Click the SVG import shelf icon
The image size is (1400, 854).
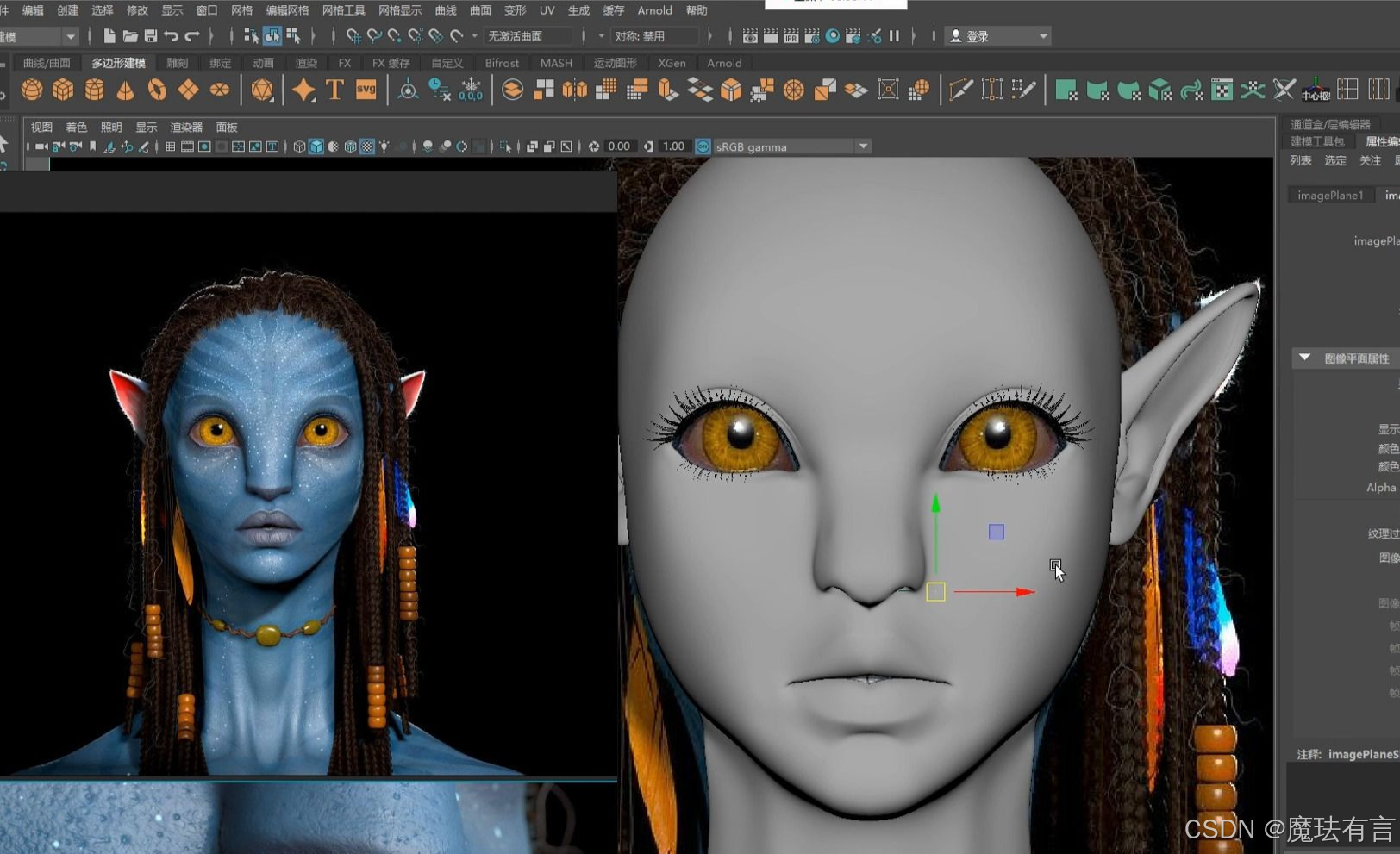(366, 90)
